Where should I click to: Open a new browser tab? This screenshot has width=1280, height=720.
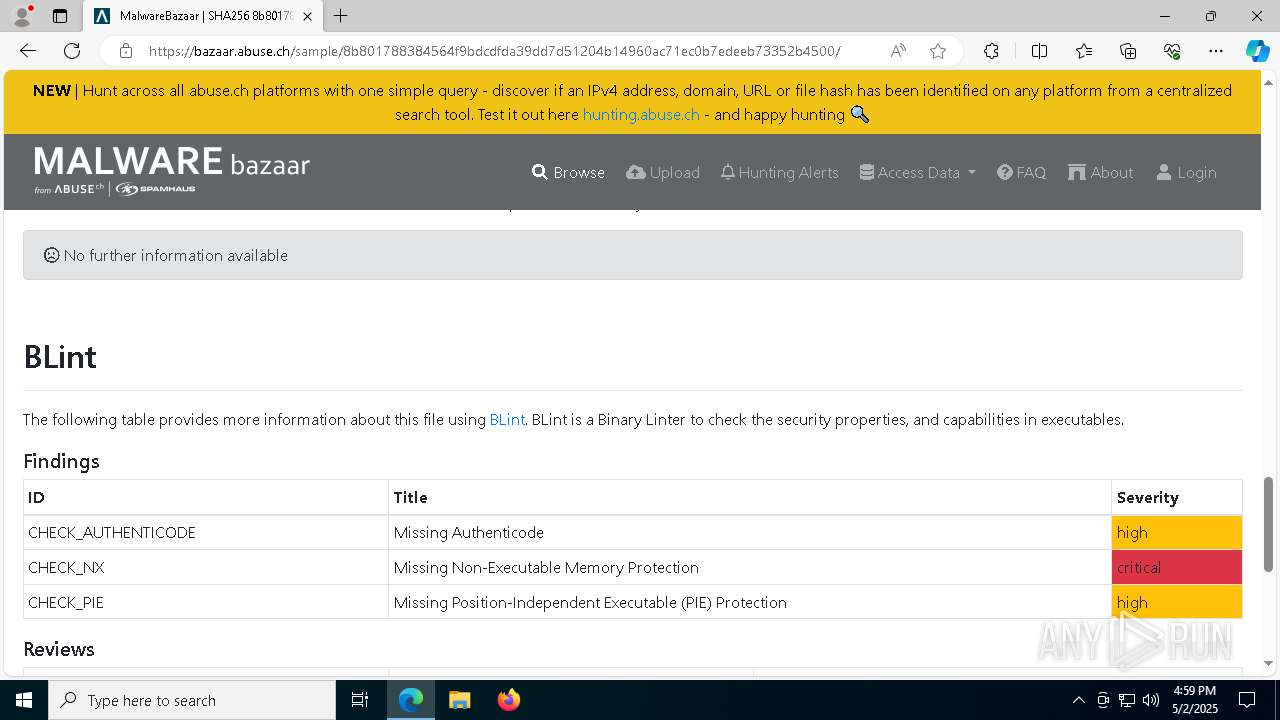click(x=340, y=16)
